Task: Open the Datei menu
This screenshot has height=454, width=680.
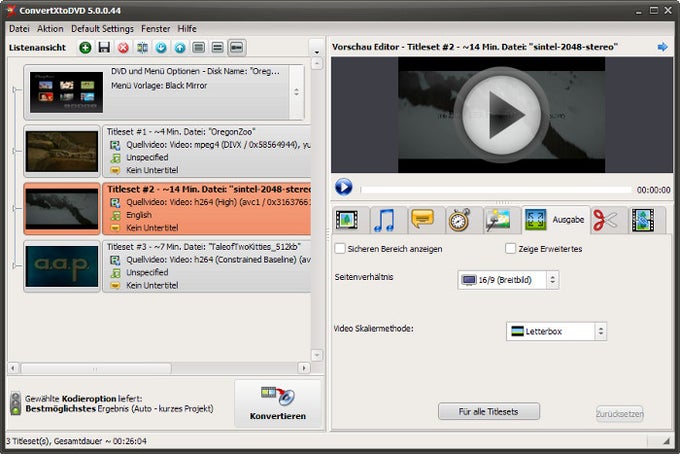Action: coord(20,29)
